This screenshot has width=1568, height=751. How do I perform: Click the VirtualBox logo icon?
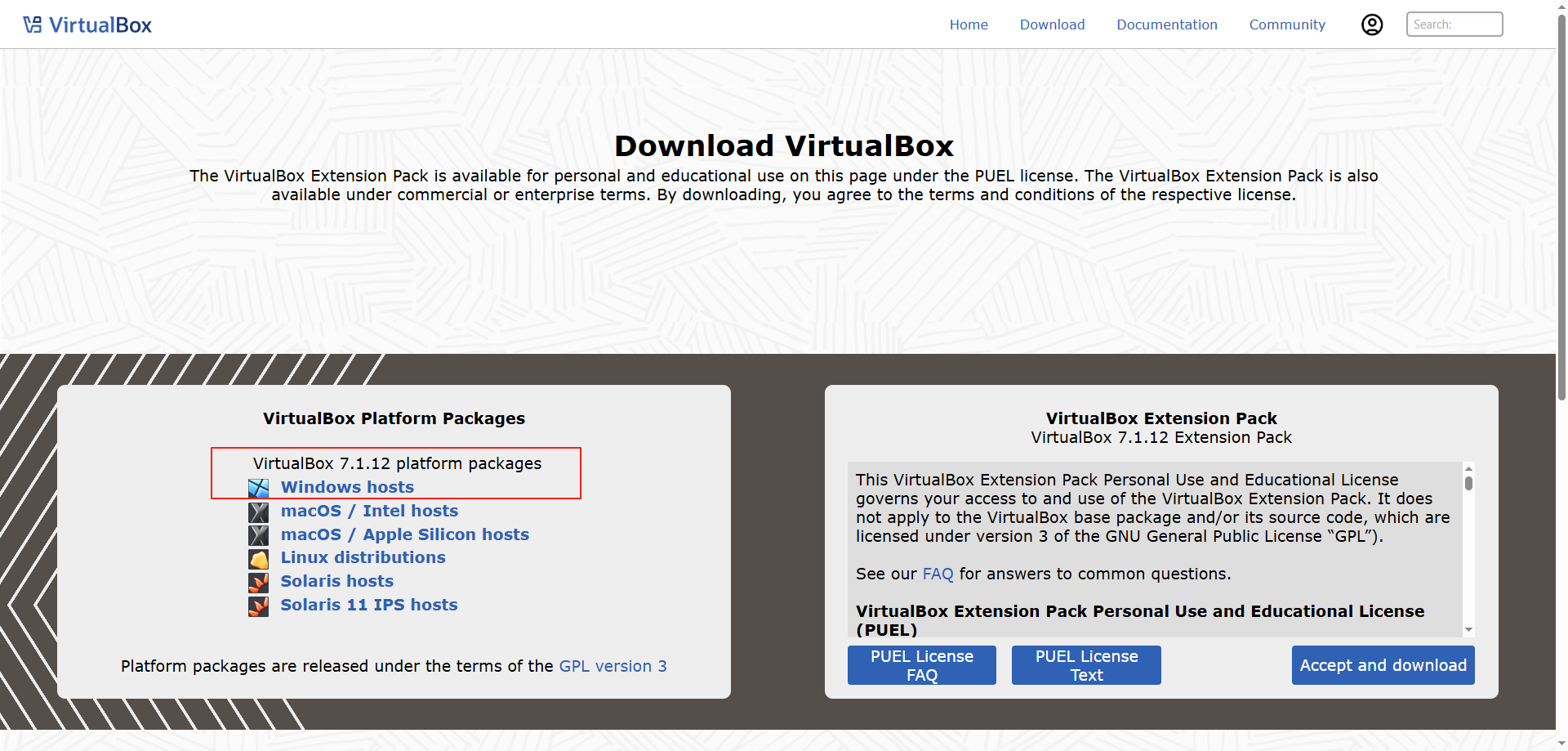pyautogui.click(x=32, y=24)
